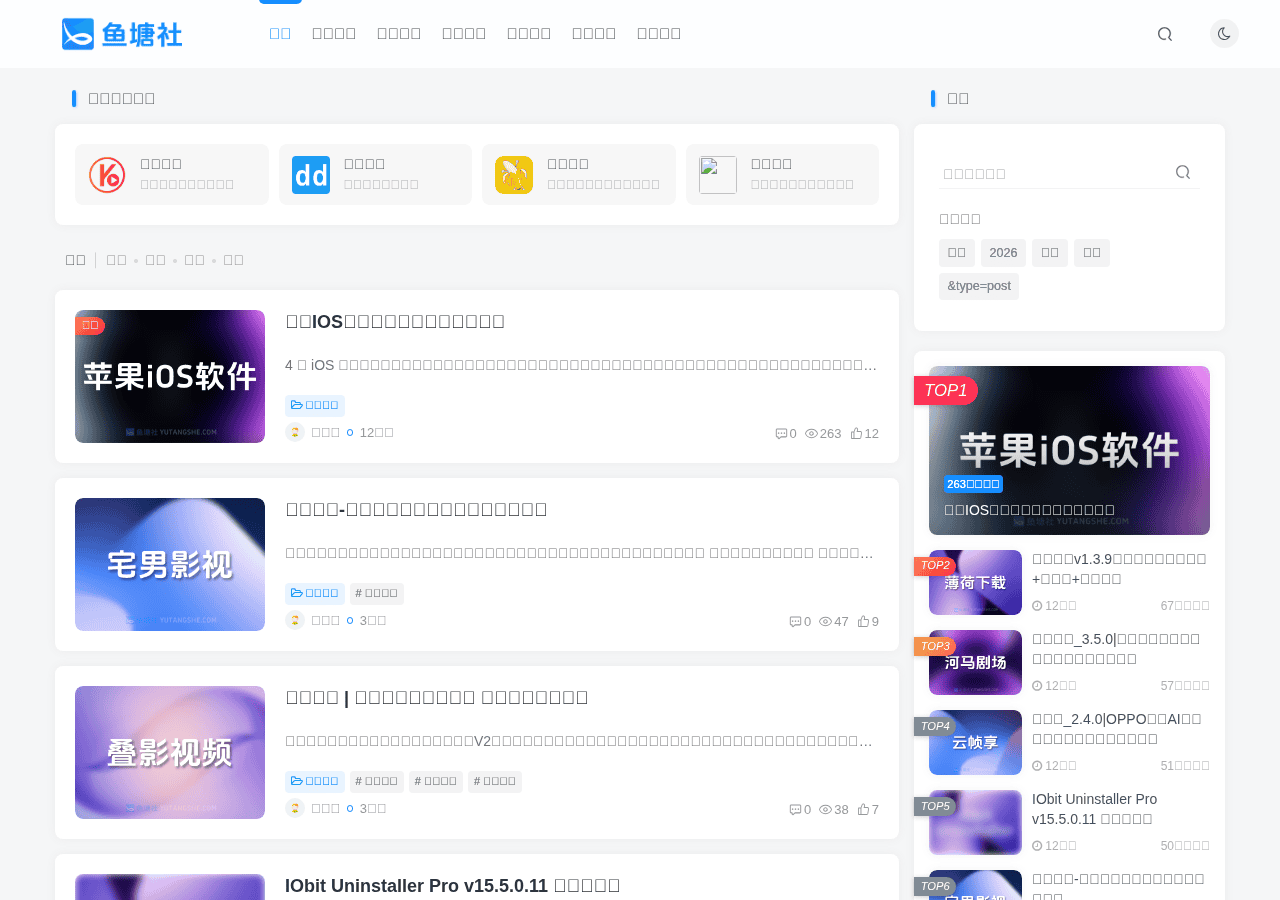Click the 57 view count on TOP3
This screenshot has width=1280, height=900.
coord(1185,686)
